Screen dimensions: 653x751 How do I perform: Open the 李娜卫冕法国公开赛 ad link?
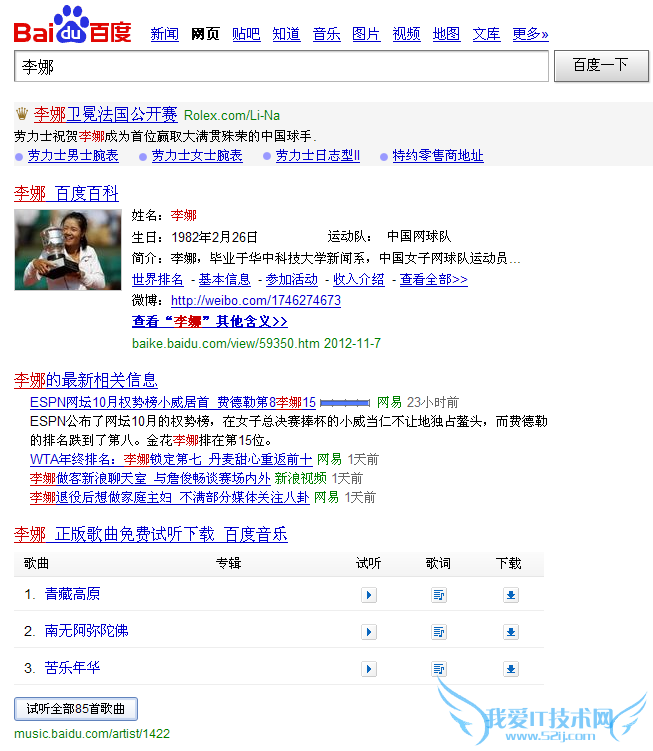click(x=105, y=114)
